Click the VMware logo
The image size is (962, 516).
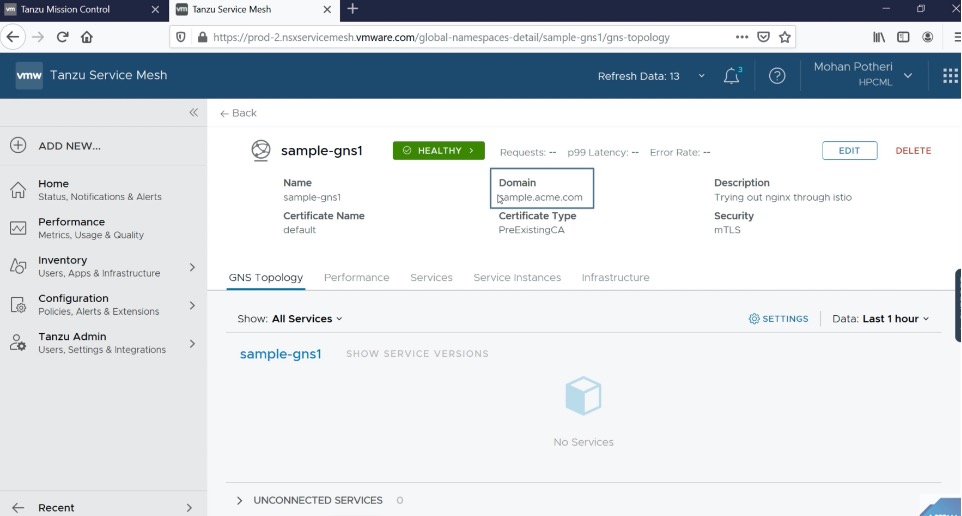(x=29, y=75)
